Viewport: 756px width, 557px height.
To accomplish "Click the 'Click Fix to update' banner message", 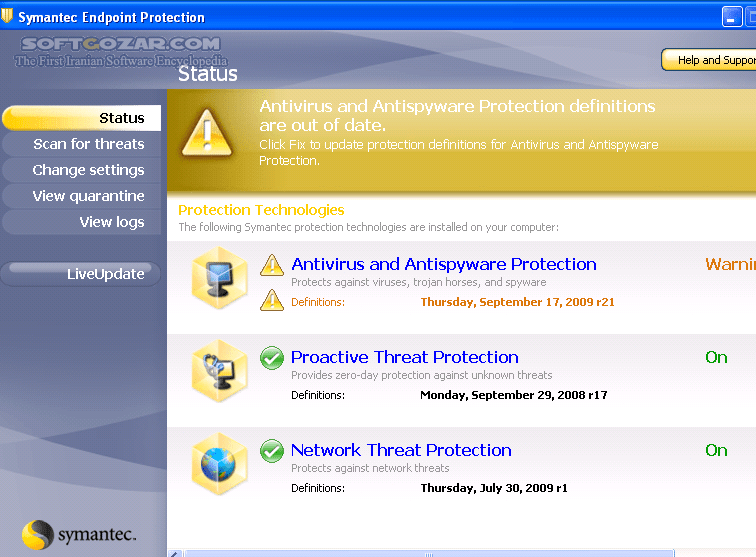I will pyautogui.click(x=459, y=152).
